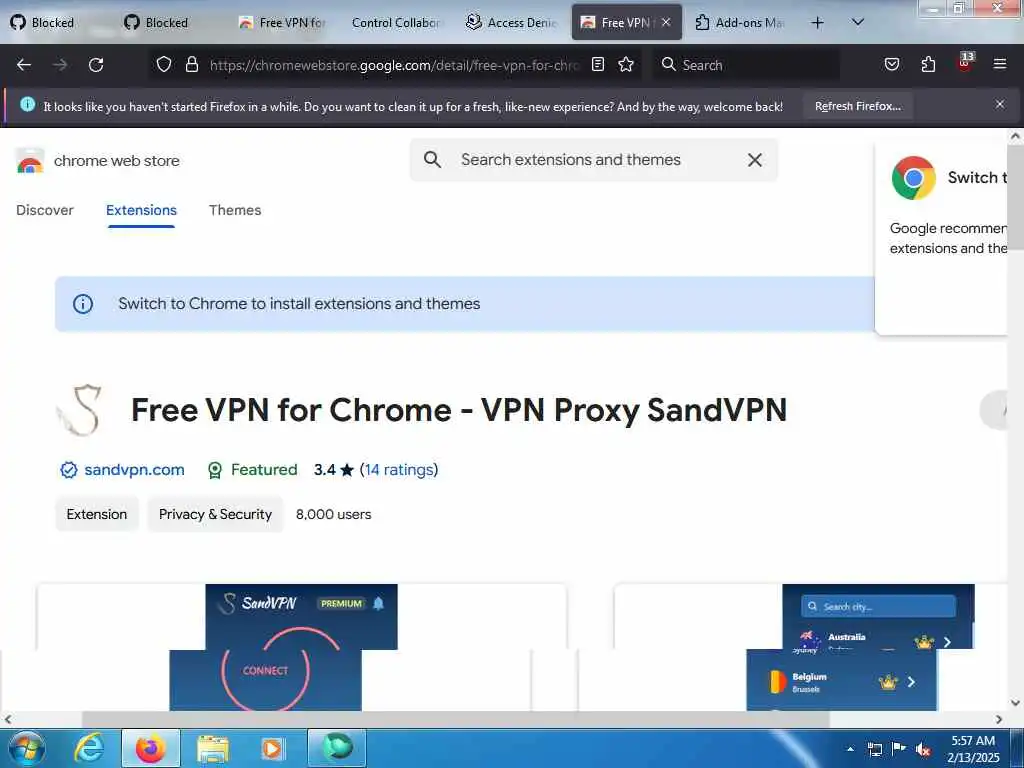Select the Discover navigation tab
Viewport: 1024px width, 768px height.
tap(45, 210)
